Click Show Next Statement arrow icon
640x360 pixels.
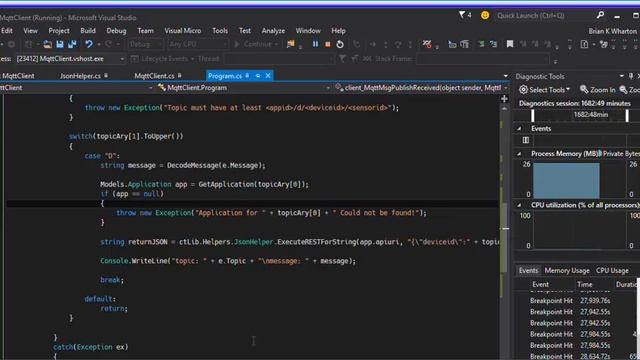(373, 44)
